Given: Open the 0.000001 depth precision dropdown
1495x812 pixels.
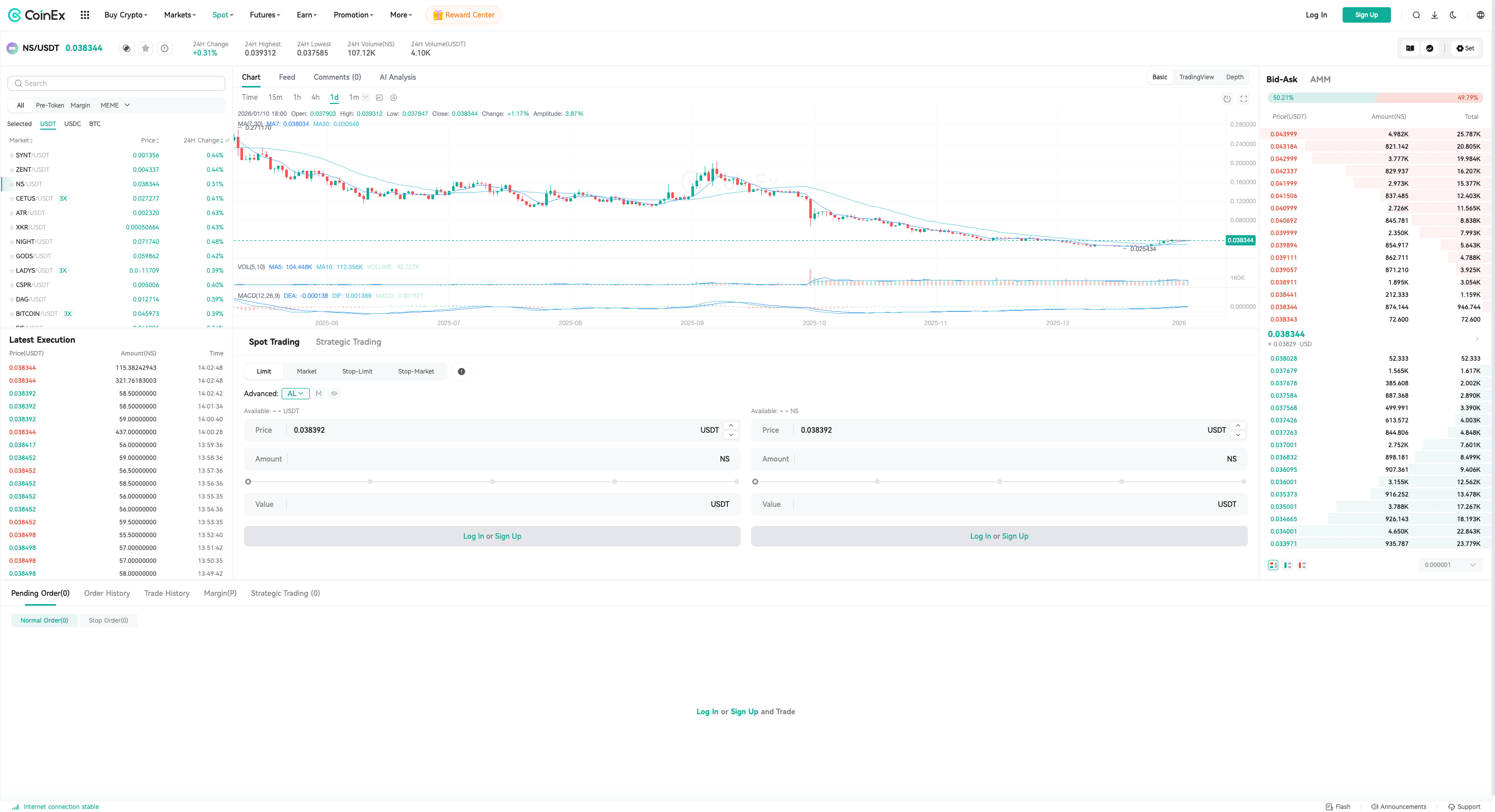Looking at the screenshot, I should coord(1450,565).
